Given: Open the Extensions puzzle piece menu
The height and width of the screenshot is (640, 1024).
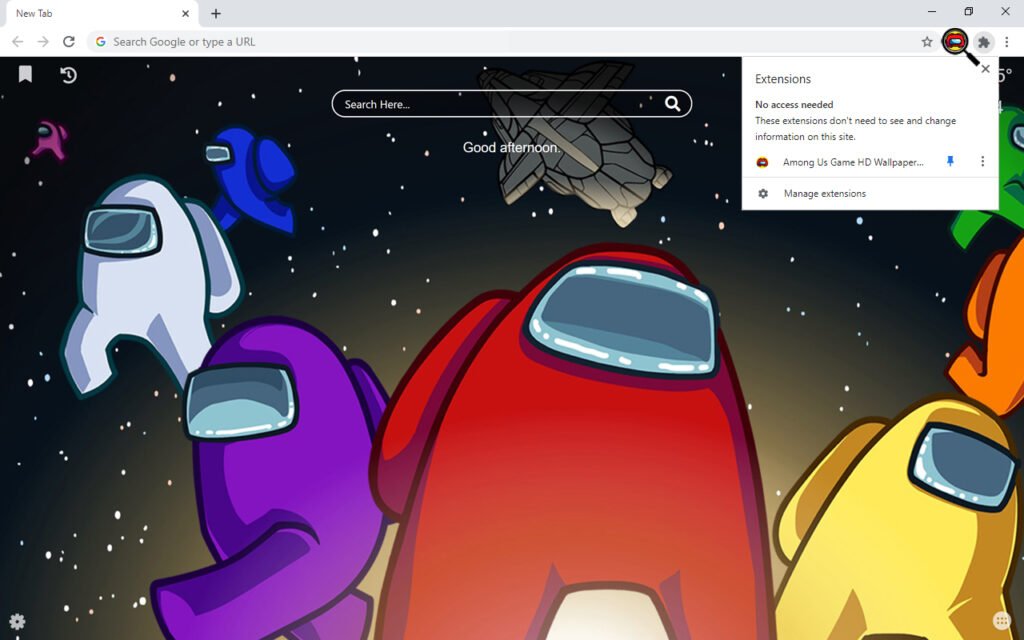Looking at the screenshot, I should click(984, 42).
